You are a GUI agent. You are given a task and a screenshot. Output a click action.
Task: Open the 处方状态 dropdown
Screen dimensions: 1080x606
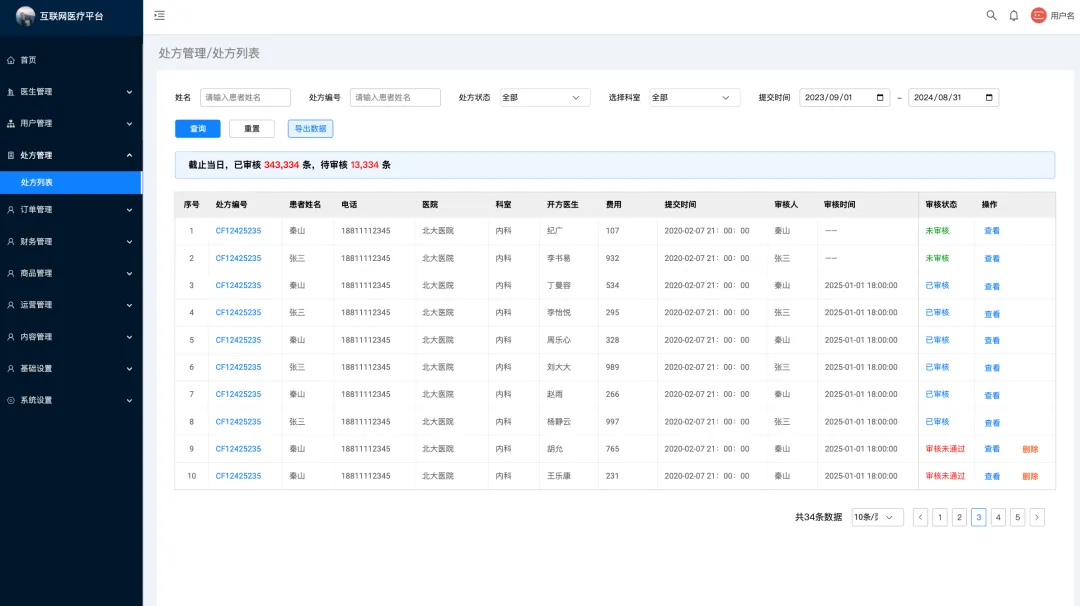pos(545,98)
